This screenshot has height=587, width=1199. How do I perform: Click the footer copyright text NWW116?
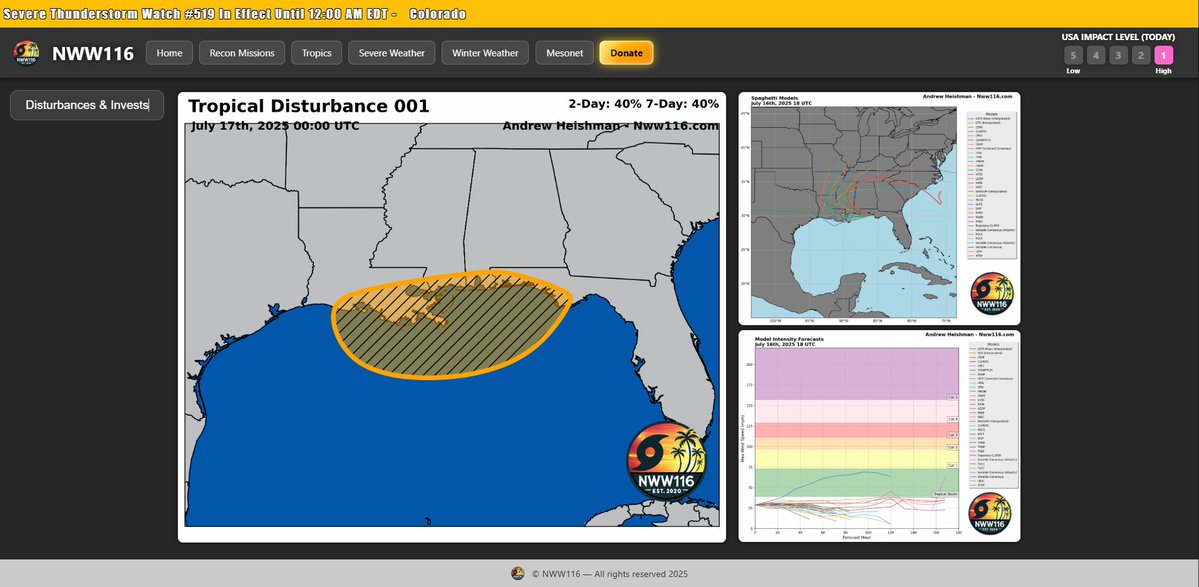(610, 574)
